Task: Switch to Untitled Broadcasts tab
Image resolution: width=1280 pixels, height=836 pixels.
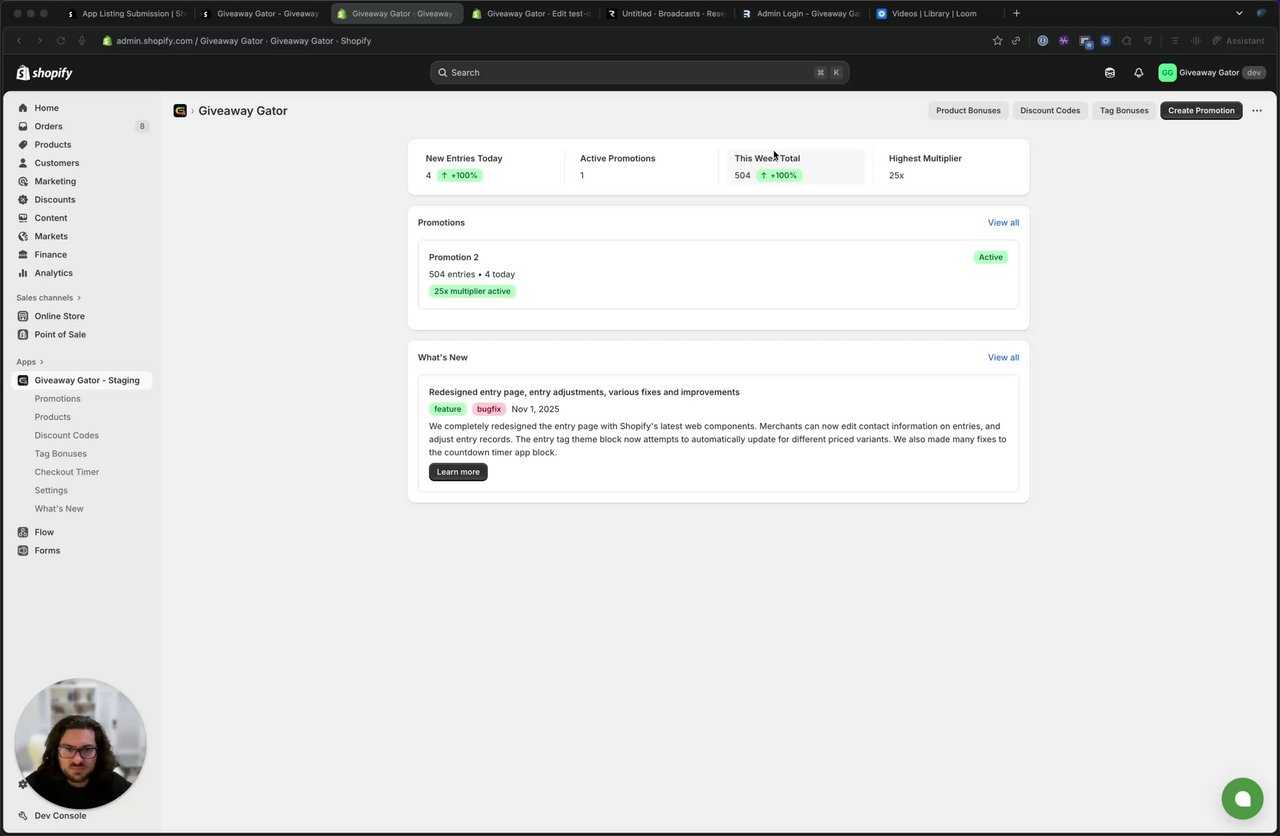Action: 666,14
